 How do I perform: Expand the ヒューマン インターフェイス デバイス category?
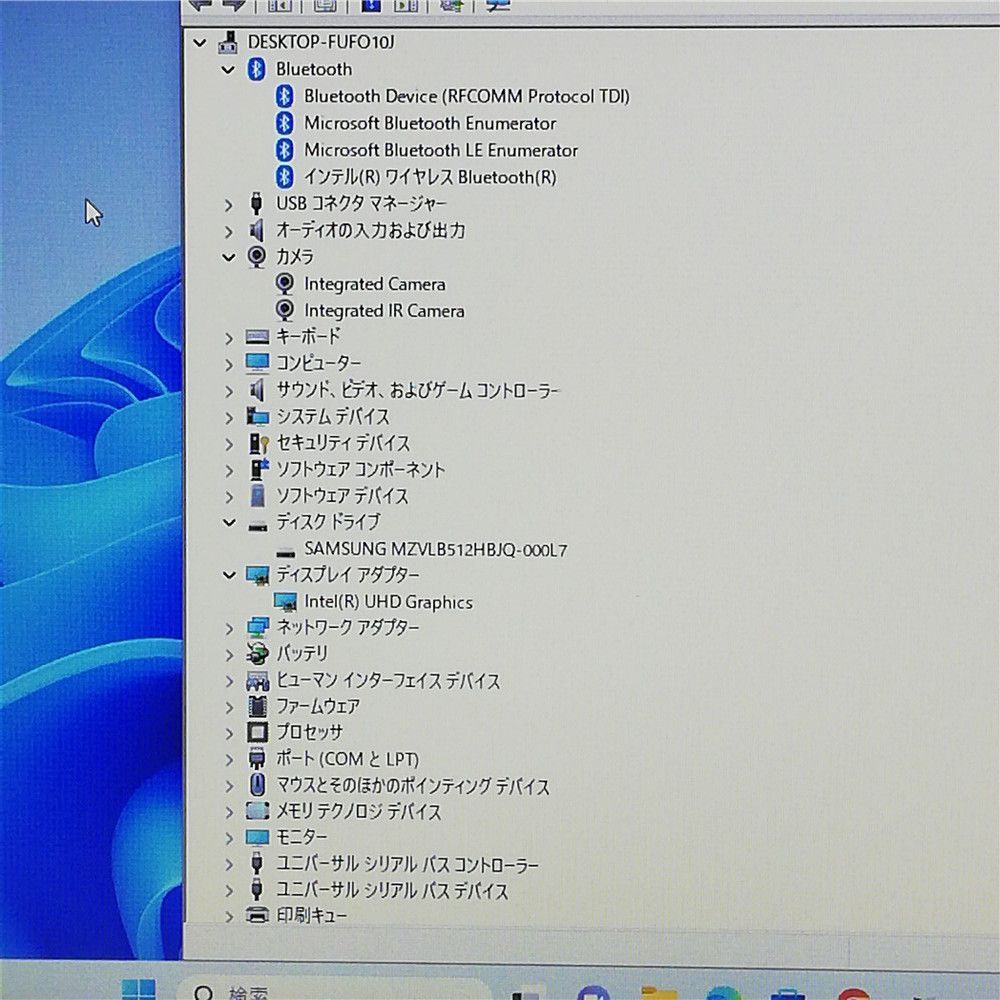click(229, 681)
